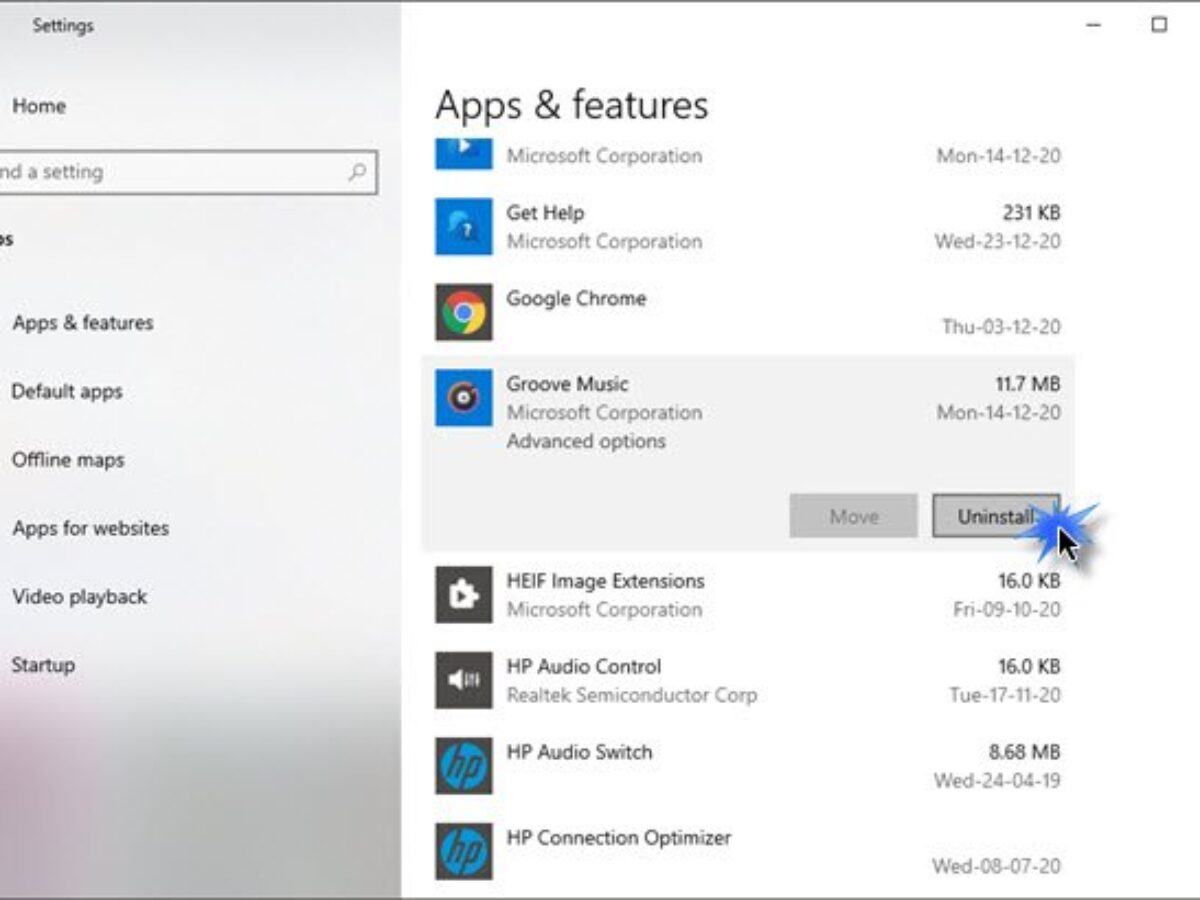
Task: Minimize the Settings window
Action: click(1093, 25)
